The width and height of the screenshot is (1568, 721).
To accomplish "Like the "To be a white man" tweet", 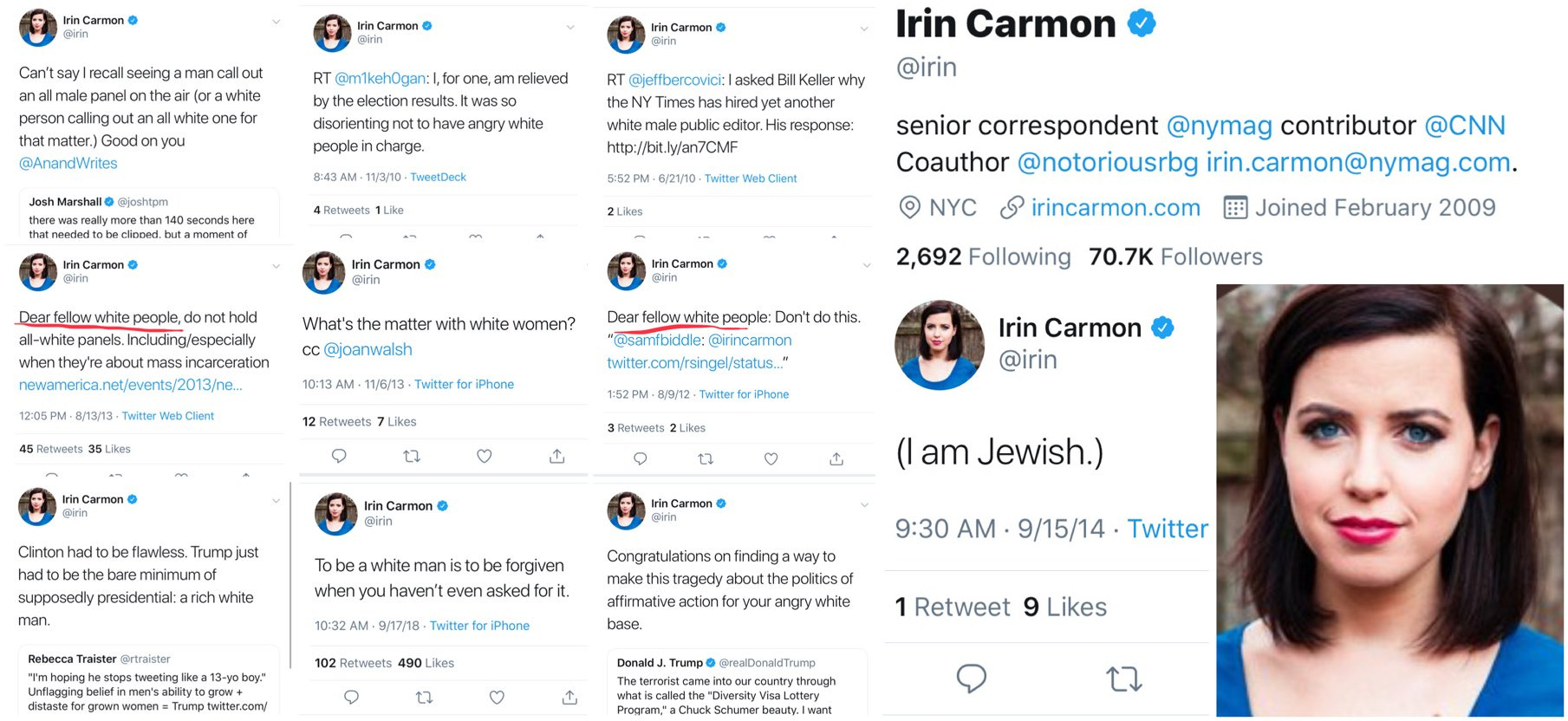I will [497, 697].
